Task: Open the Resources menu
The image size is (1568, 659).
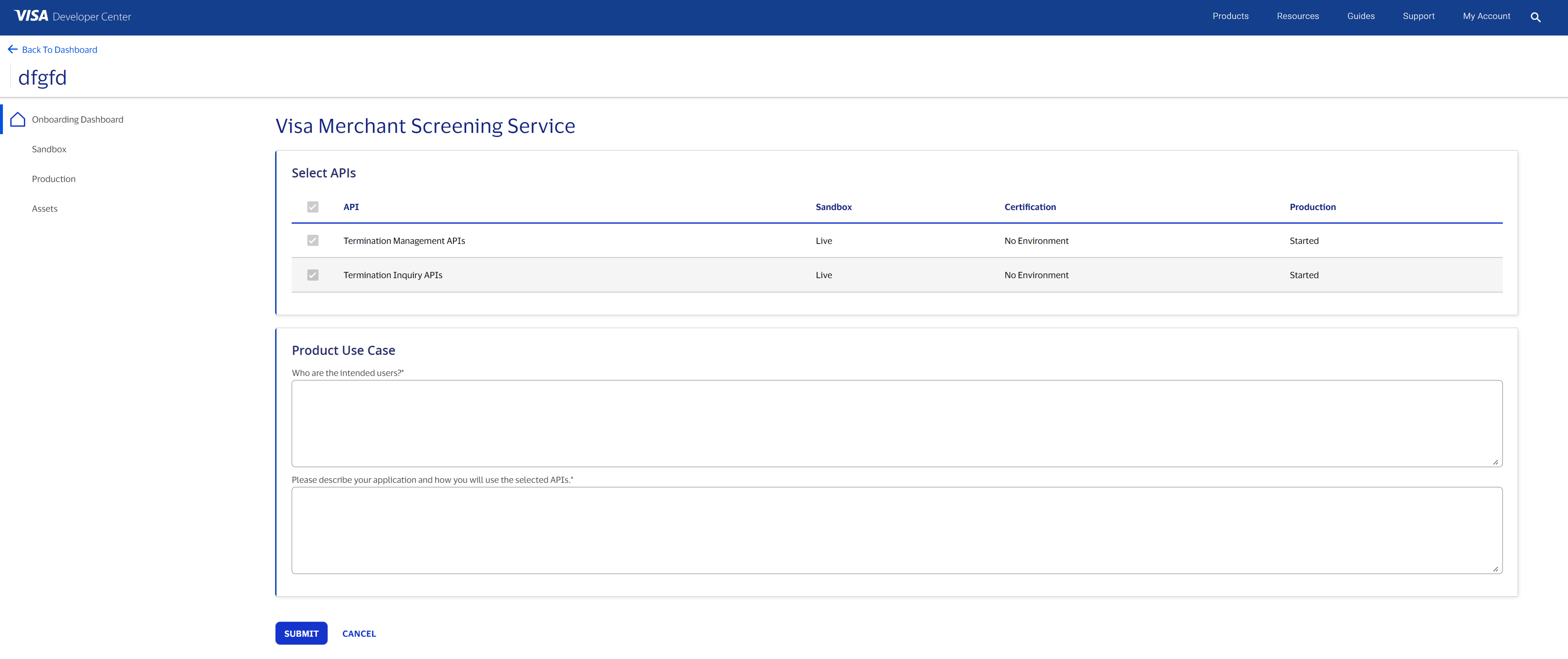Action: [x=1298, y=17]
